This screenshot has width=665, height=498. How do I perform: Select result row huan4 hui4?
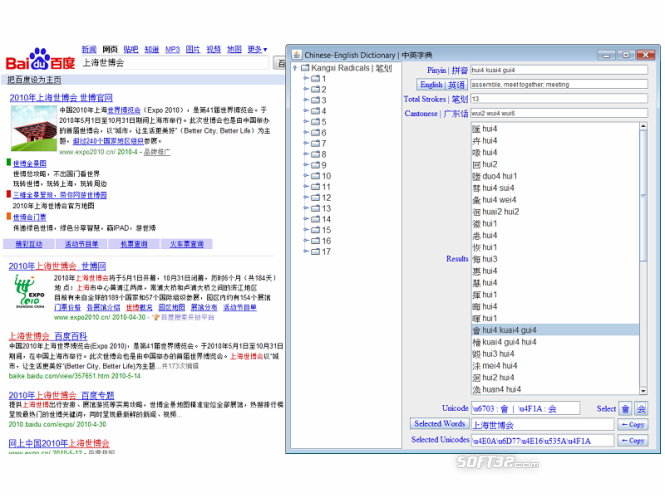coord(555,389)
